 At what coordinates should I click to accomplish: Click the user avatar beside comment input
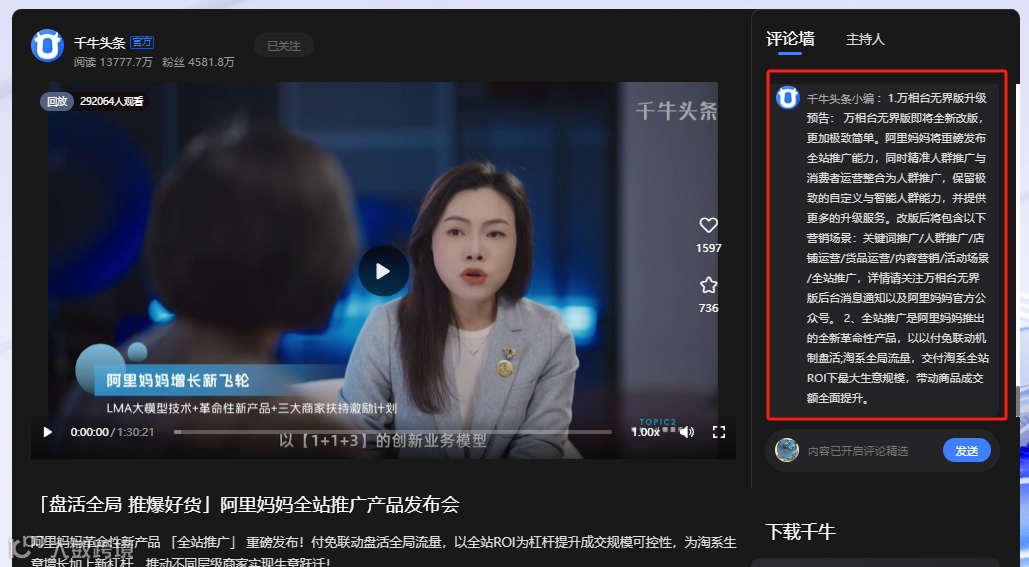tap(787, 450)
